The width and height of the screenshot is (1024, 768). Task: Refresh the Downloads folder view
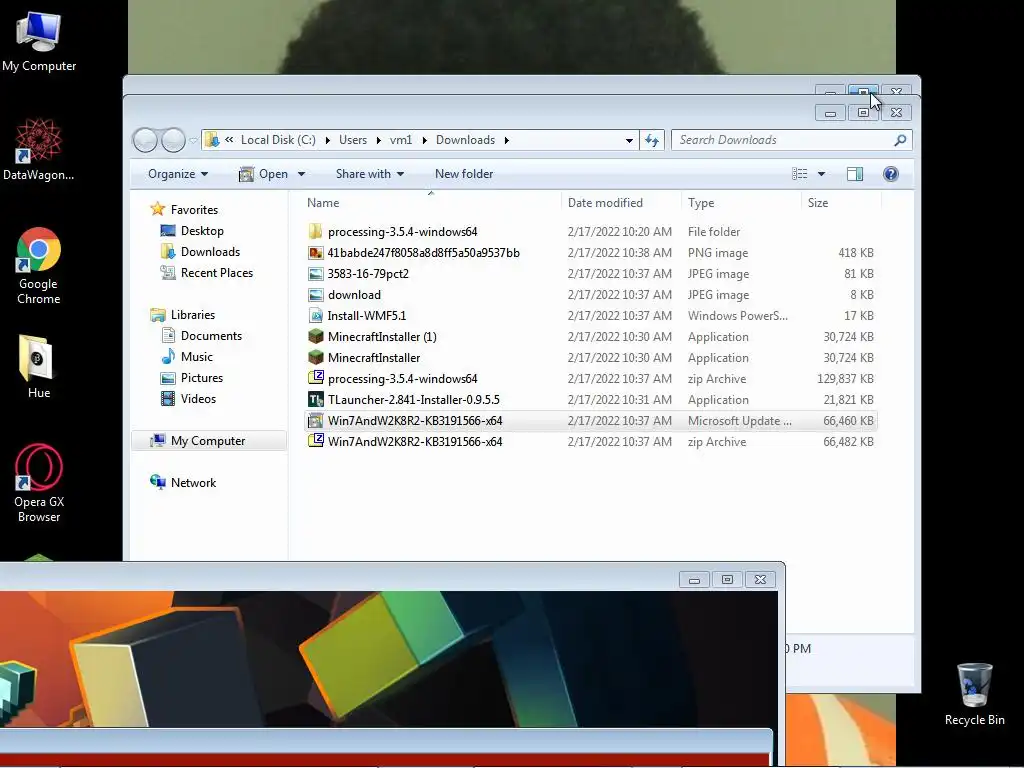click(x=652, y=140)
